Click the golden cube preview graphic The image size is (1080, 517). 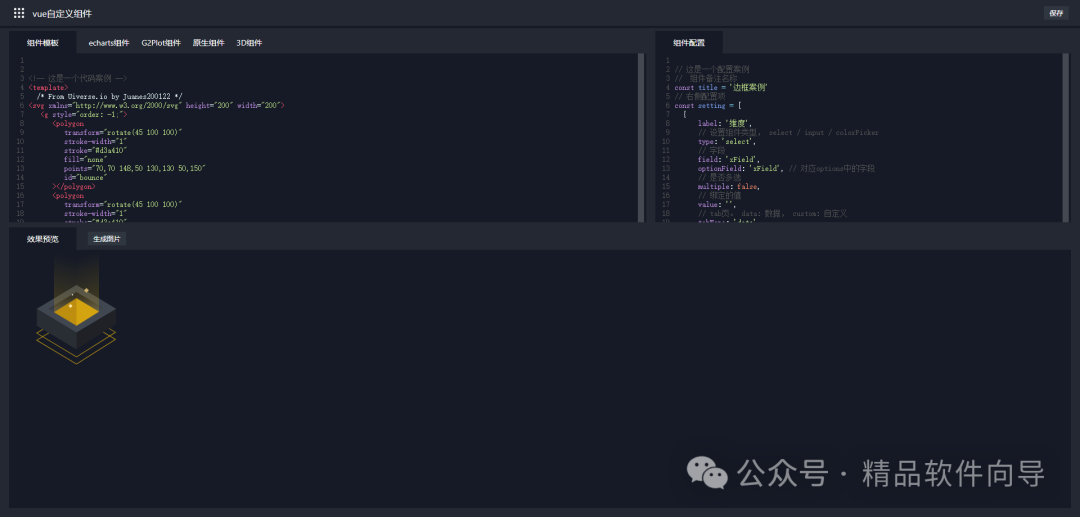(x=76, y=310)
